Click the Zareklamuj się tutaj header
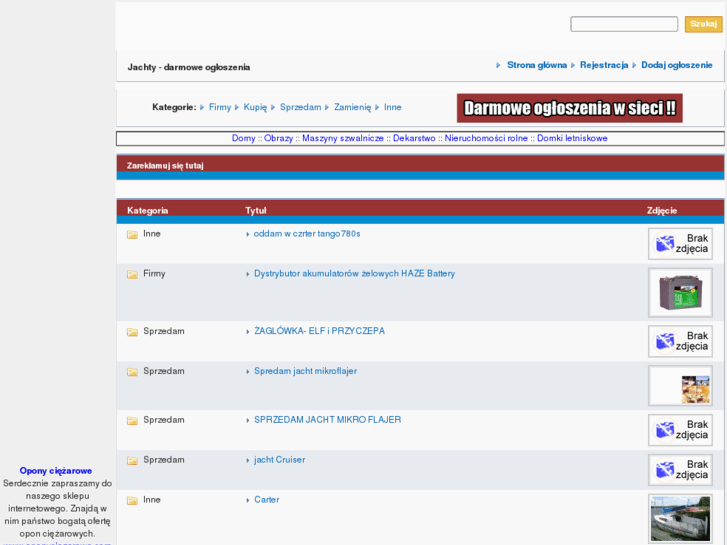727x545 pixels. [165, 166]
